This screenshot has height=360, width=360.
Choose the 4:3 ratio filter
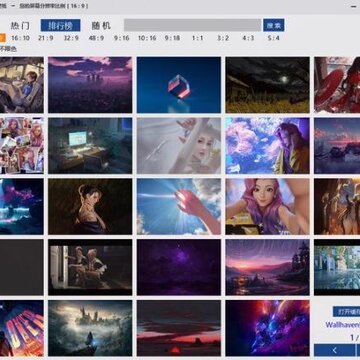click(248, 38)
